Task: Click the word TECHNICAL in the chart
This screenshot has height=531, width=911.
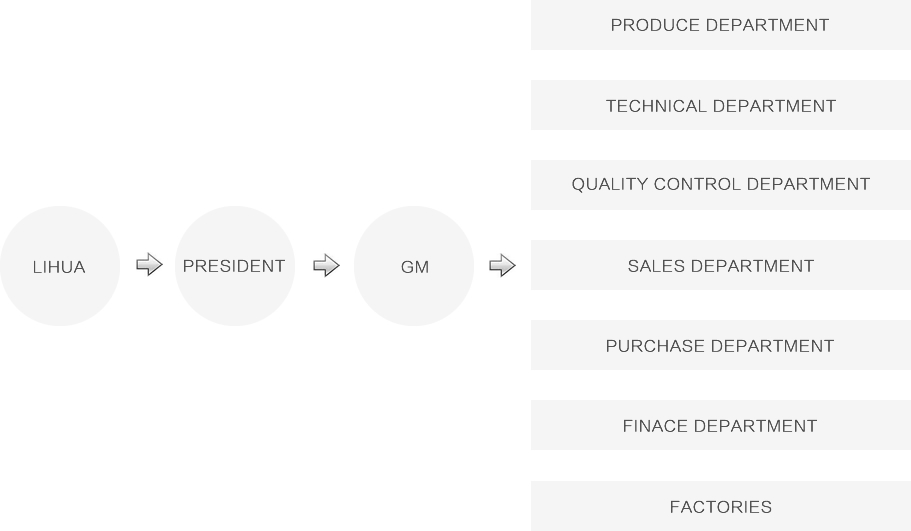Action: (x=656, y=106)
